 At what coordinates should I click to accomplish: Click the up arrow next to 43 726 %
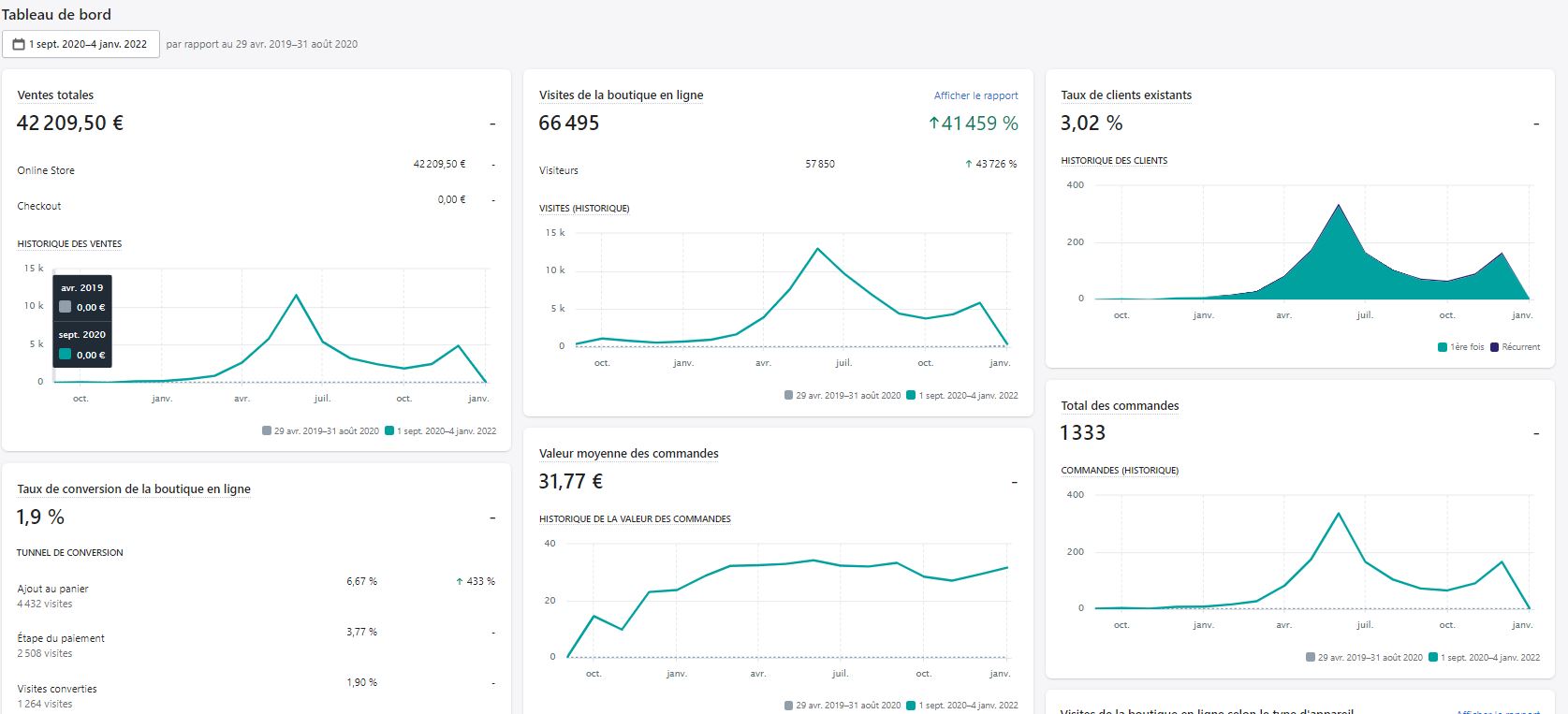pyautogui.click(x=968, y=164)
